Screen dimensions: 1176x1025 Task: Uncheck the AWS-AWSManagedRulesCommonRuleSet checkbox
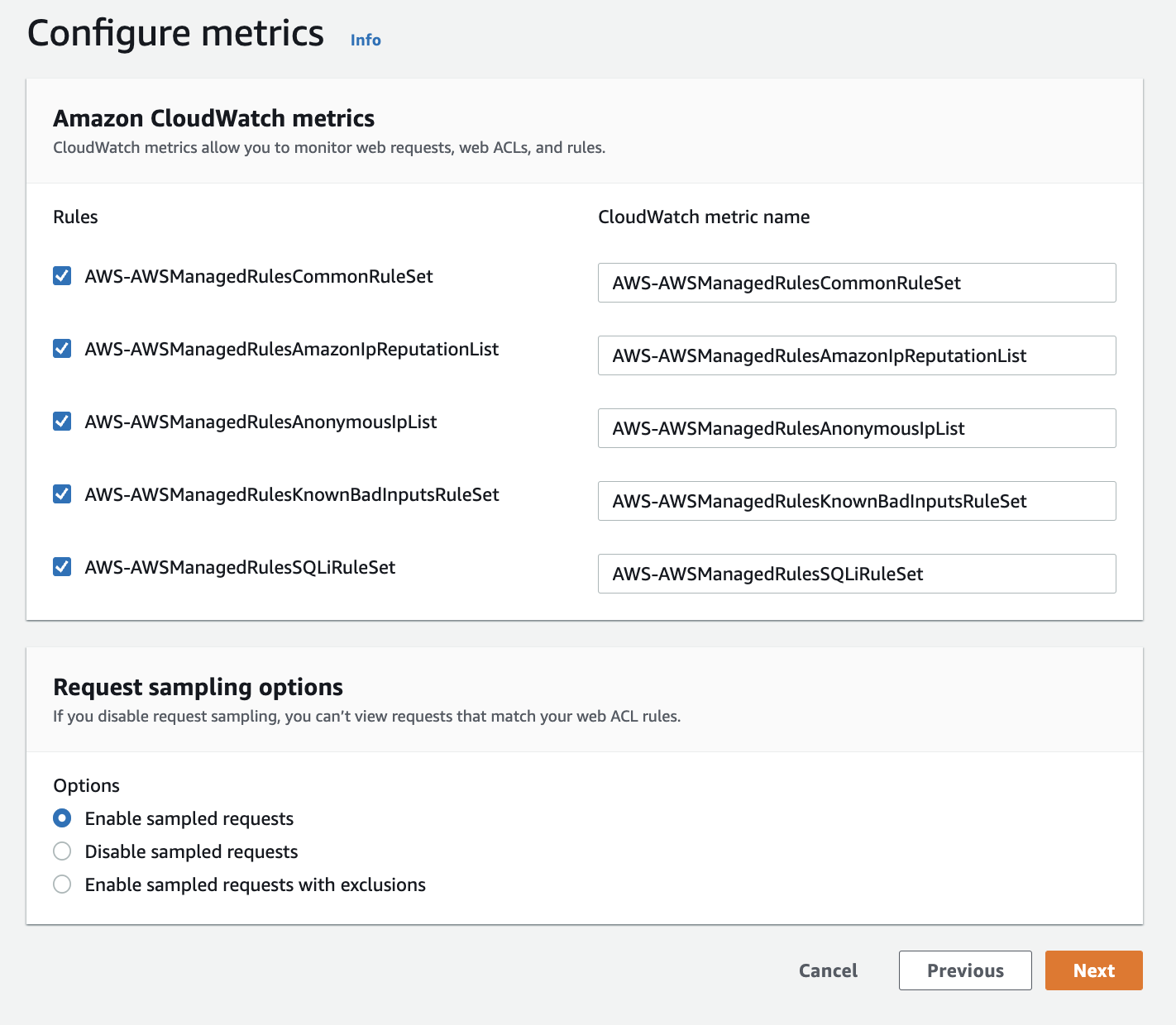[62, 276]
